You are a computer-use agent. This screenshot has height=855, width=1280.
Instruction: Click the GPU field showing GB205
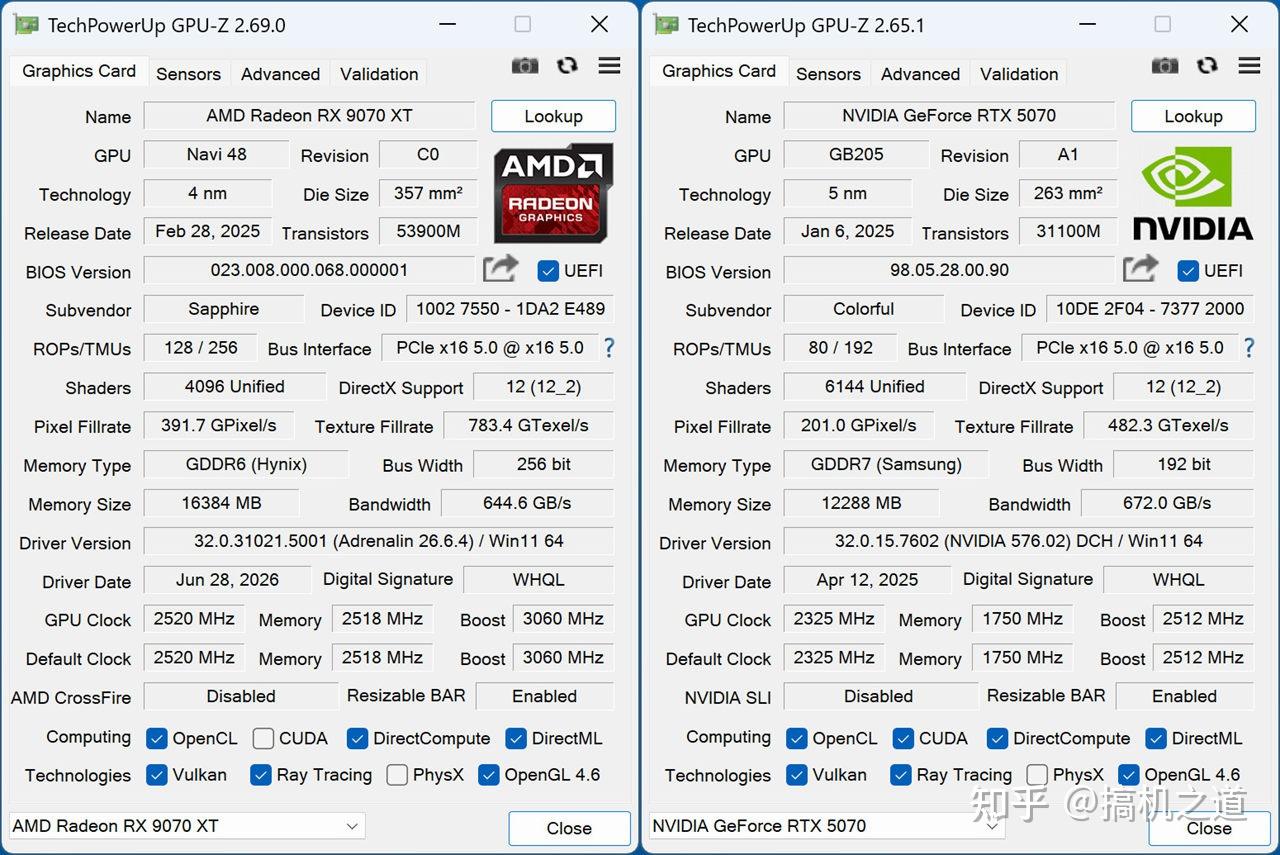(856, 155)
